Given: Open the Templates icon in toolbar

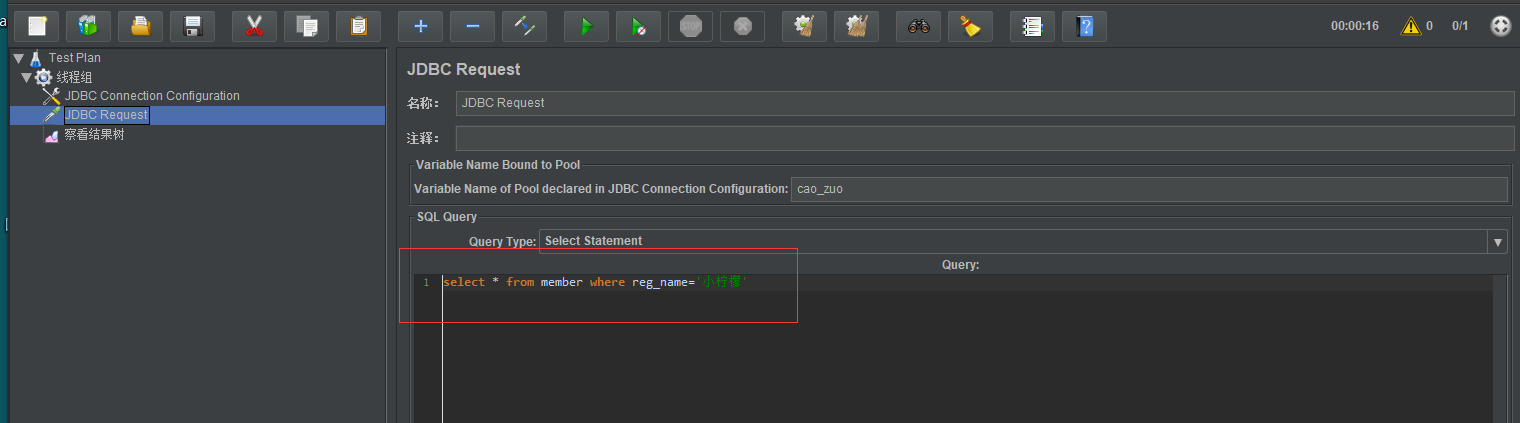Looking at the screenshot, I should 89,26.
